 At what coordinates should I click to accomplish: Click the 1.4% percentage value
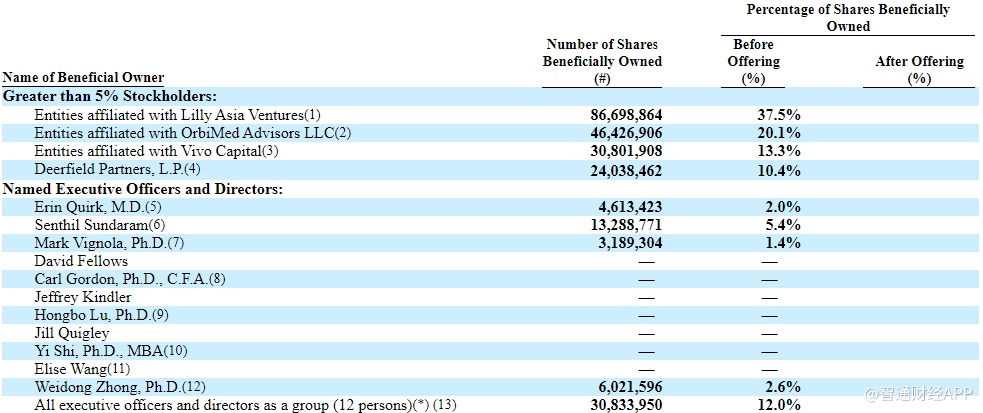tap(782, 243)
